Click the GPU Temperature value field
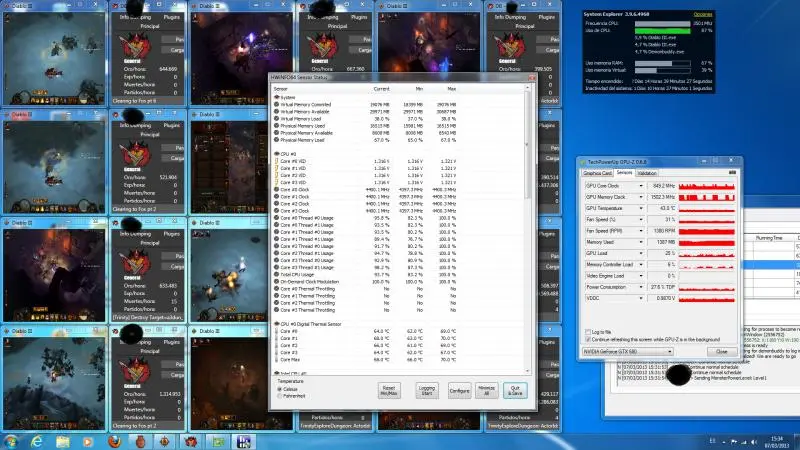This screenshot has width=800, height=450. tap(662, 208)
